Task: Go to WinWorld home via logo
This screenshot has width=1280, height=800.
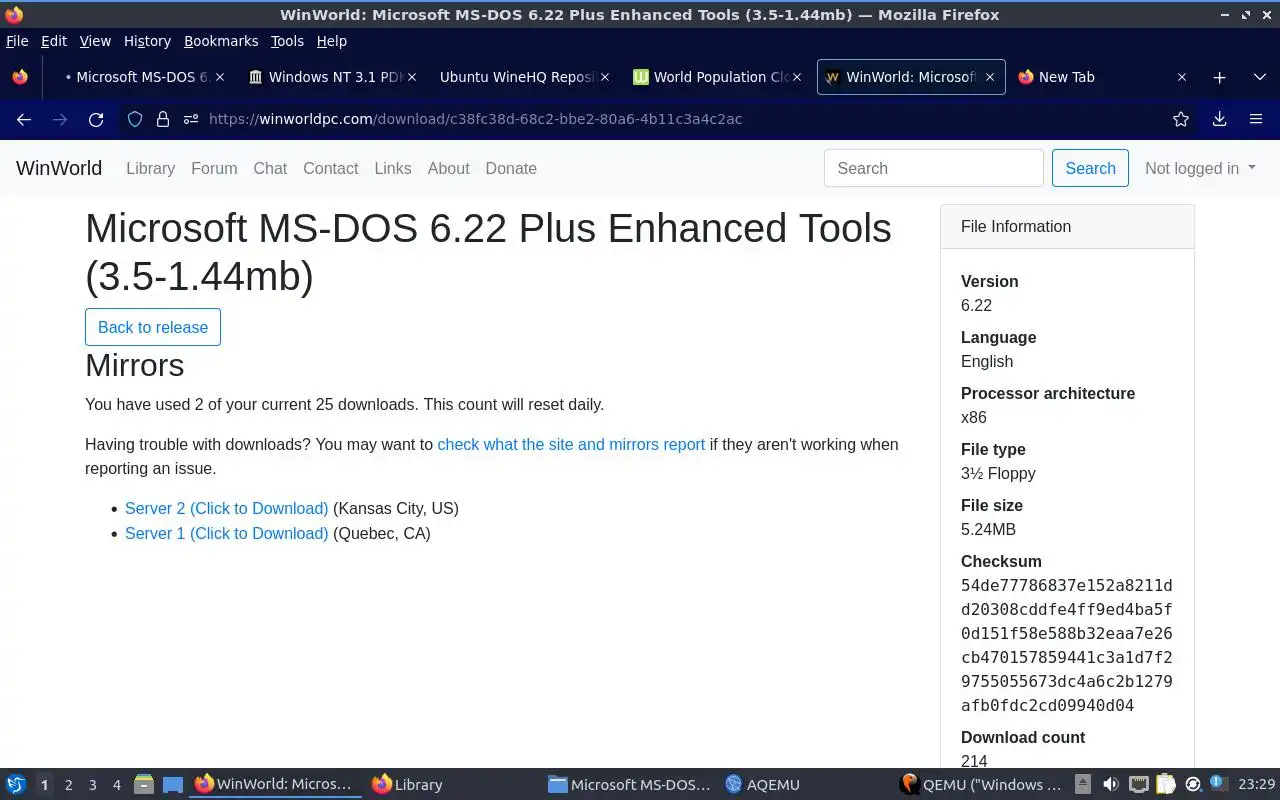Action: [x=59, y=168]
